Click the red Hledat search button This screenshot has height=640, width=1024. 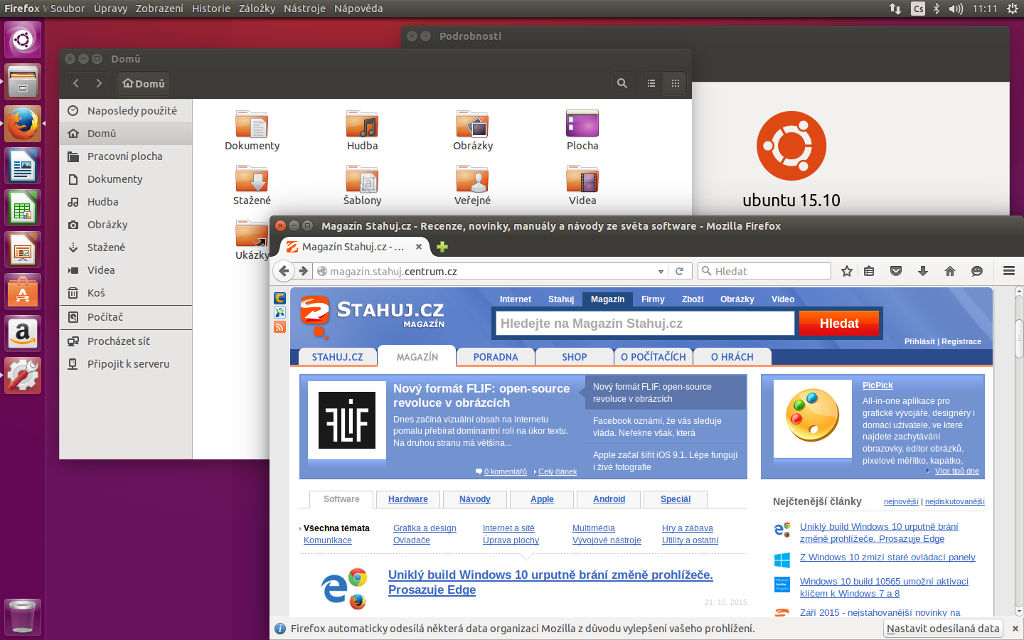click(839, 323)
